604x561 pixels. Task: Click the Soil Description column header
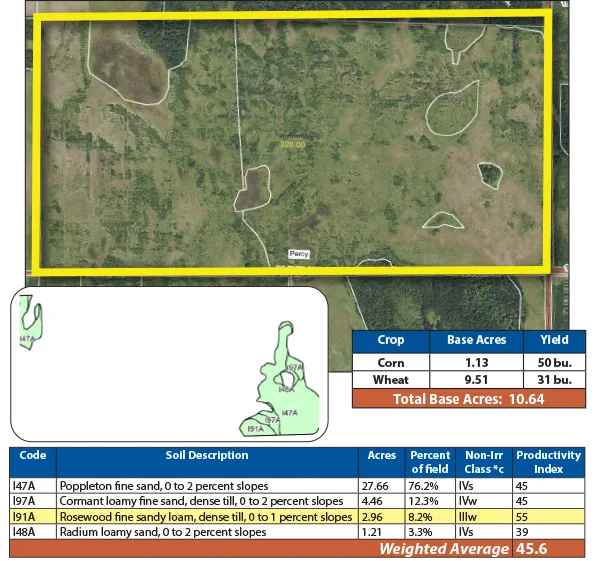point(207,456)
